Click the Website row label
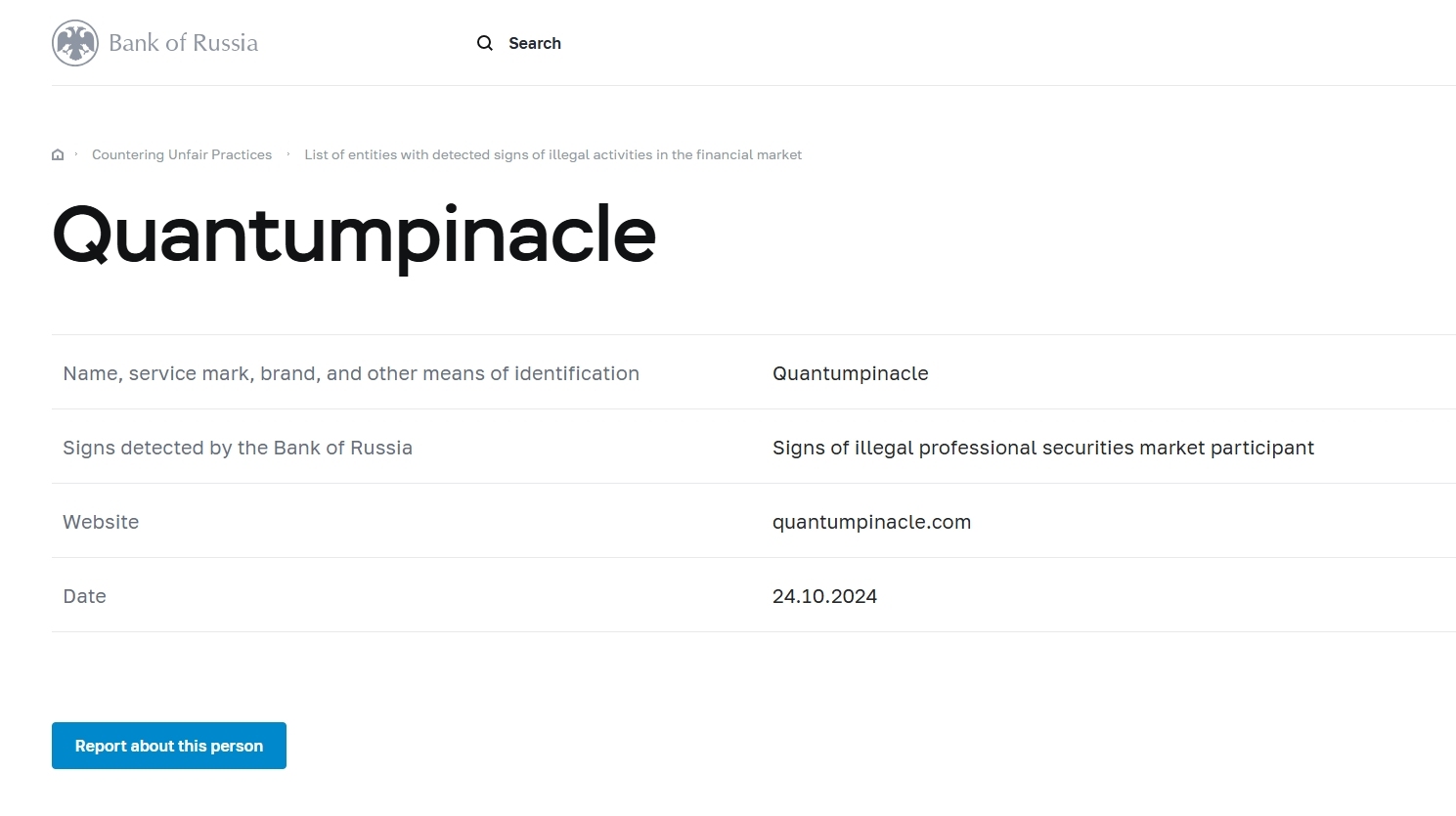 coord(101,522)
